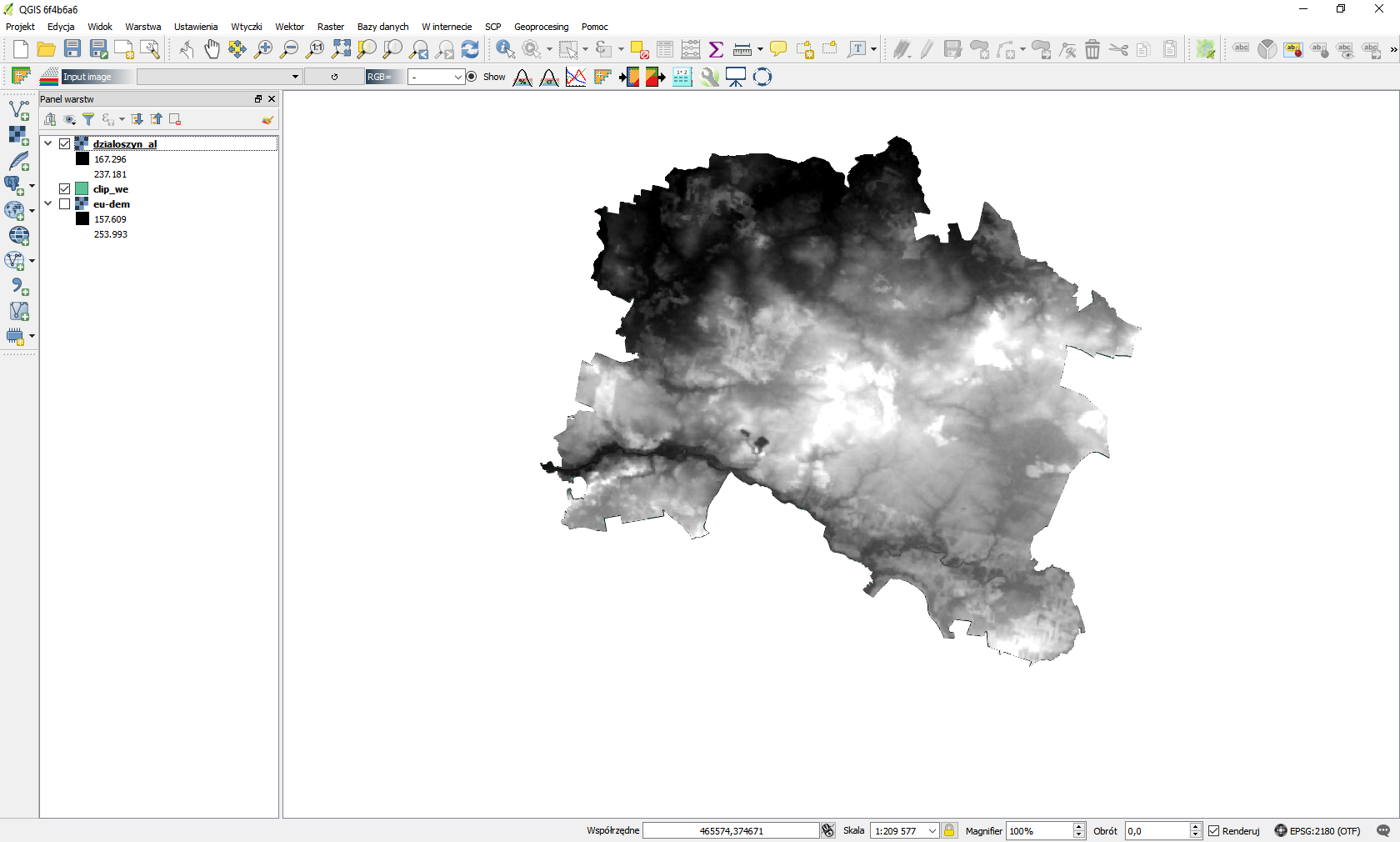Remove selected layer from panel
This screenshot has width=1400, height=842.
click(175, 119)
